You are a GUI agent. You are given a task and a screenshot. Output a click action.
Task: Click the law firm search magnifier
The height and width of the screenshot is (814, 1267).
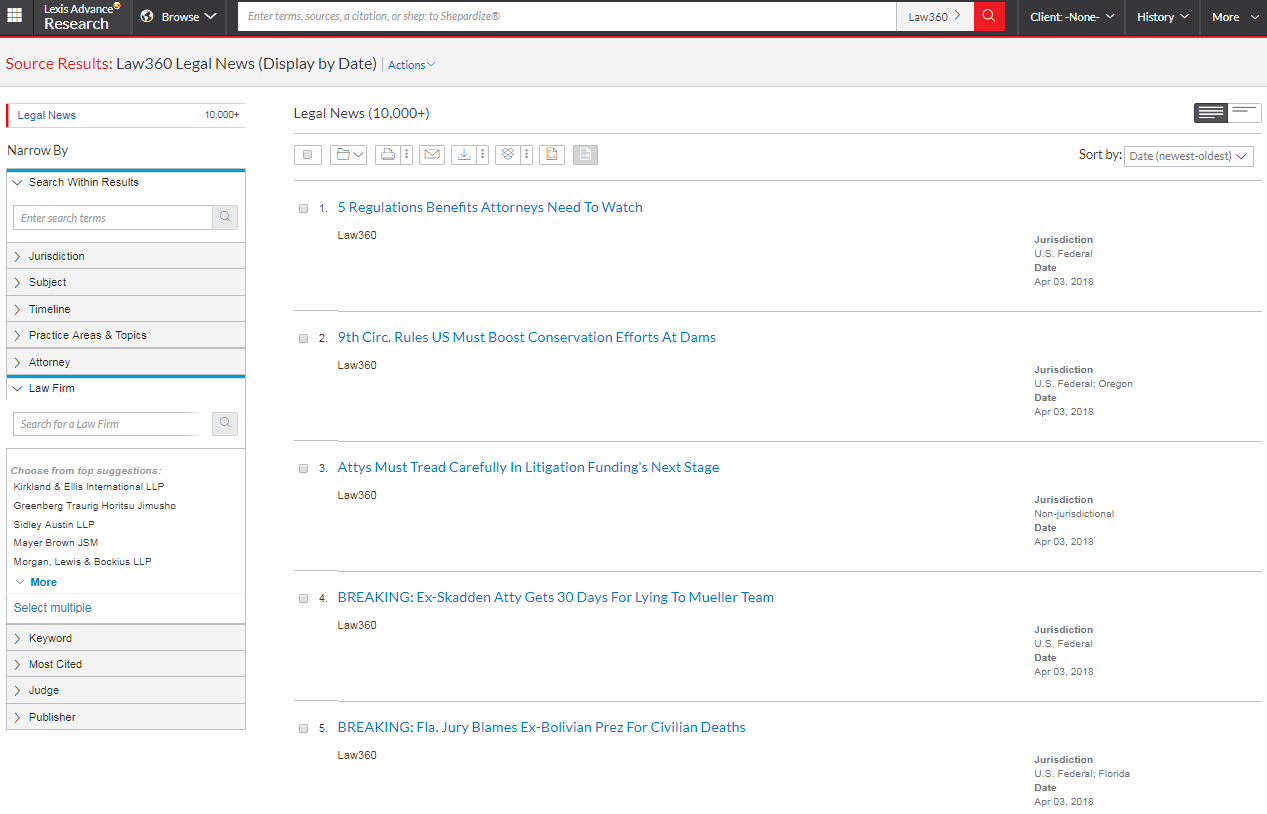[x=225, y=424]
